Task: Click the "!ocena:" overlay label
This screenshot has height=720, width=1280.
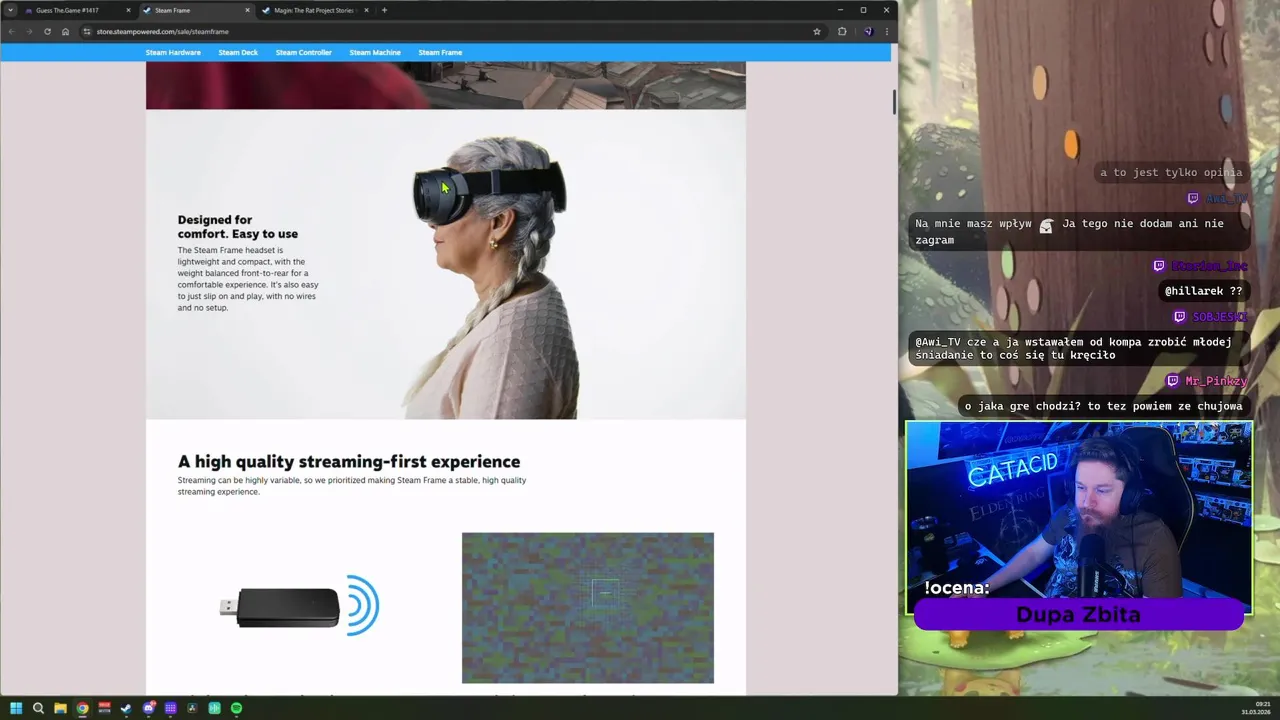Action: 957,588
